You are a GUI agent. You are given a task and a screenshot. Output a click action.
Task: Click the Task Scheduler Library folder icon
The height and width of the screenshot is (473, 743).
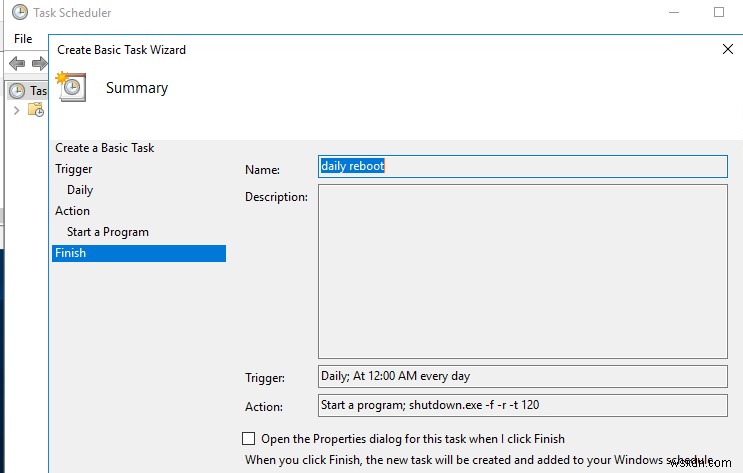36,110
